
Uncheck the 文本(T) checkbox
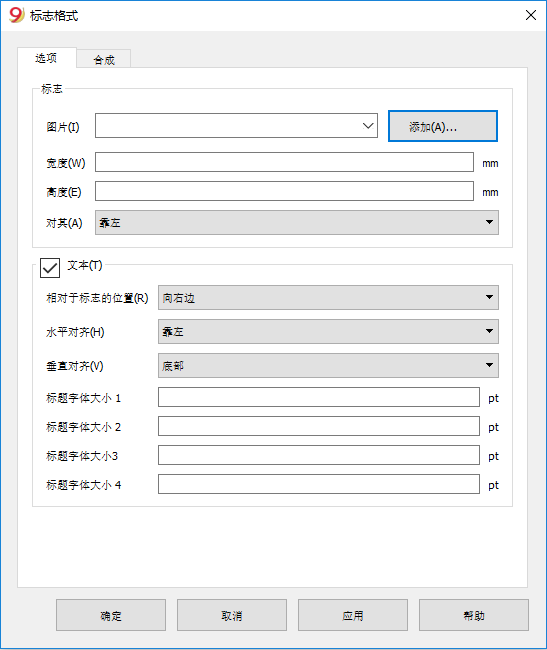click(50, 268)
